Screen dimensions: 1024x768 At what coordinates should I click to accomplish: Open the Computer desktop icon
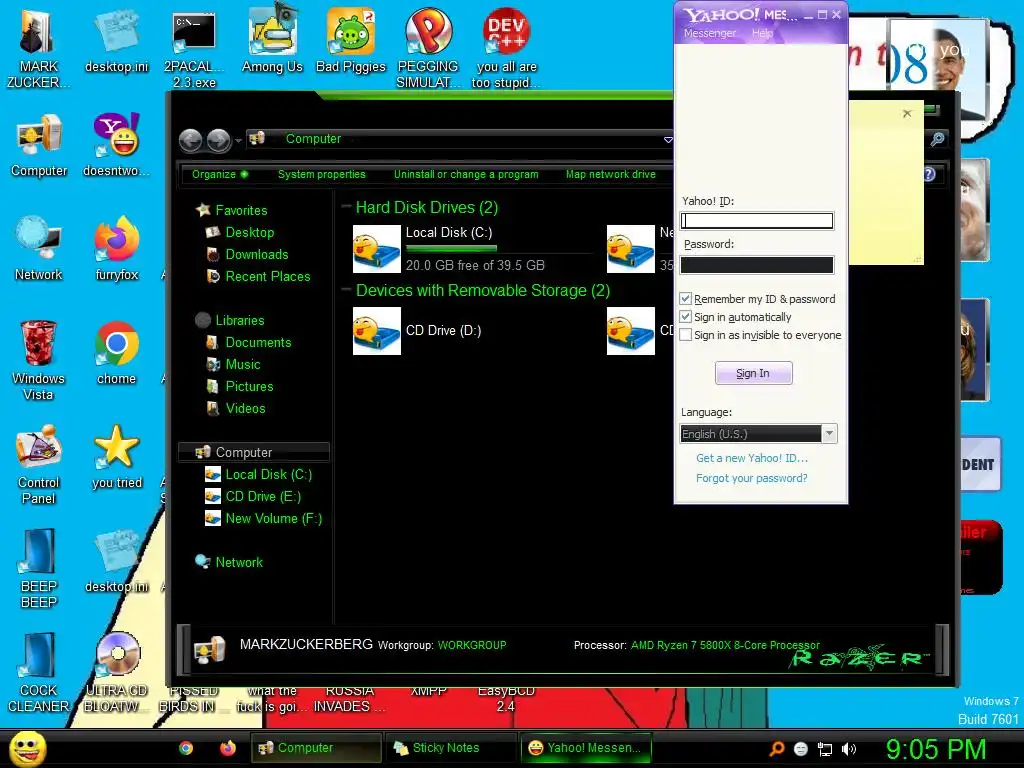(x=39, y=145)
